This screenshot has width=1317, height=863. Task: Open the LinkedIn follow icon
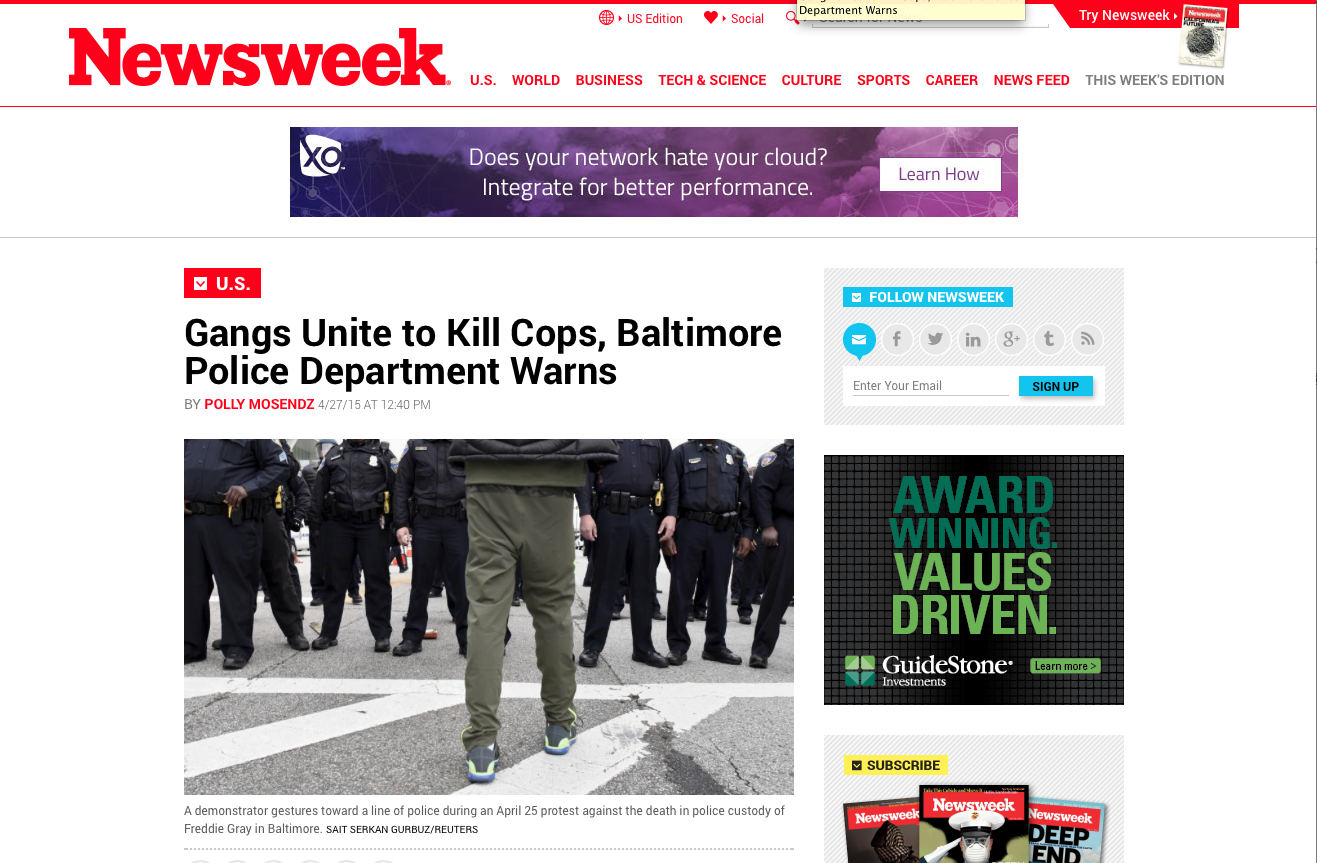(973, 340)
